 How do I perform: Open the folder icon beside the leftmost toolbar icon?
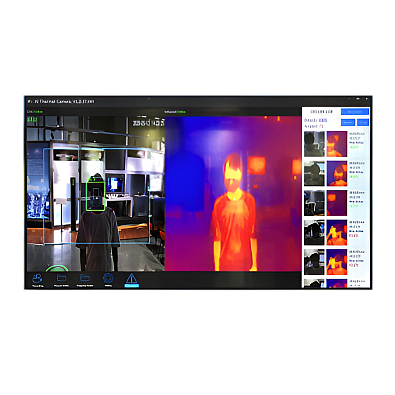(61, 278)
